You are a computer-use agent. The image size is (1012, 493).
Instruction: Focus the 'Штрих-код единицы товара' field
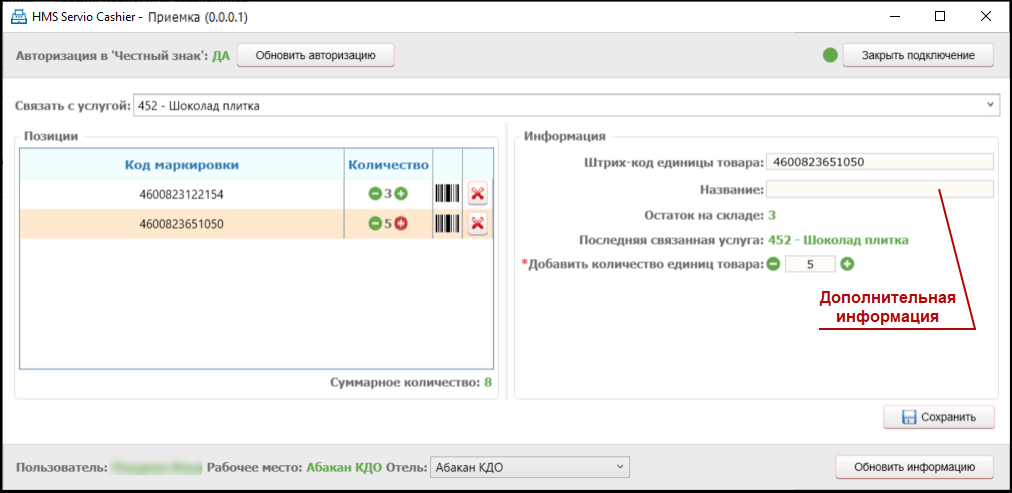click(x=879, y=162)
